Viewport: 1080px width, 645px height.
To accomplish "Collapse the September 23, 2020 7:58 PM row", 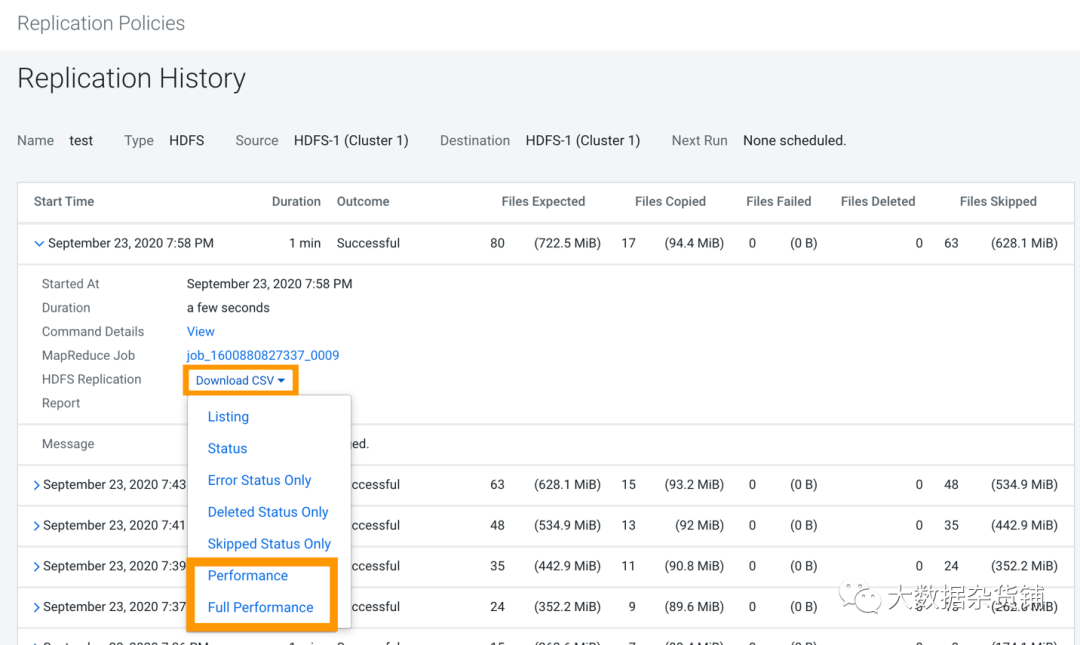I will click(39, 243).
